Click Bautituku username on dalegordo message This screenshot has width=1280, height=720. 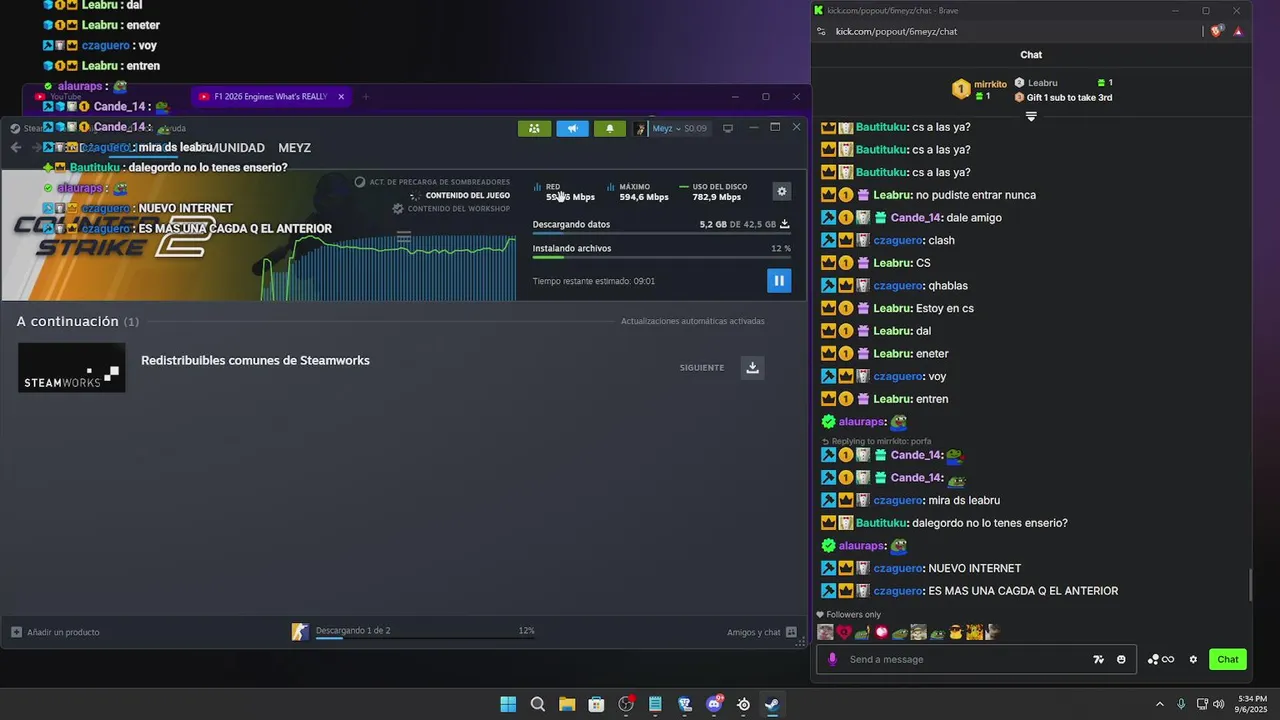(881, 523)
